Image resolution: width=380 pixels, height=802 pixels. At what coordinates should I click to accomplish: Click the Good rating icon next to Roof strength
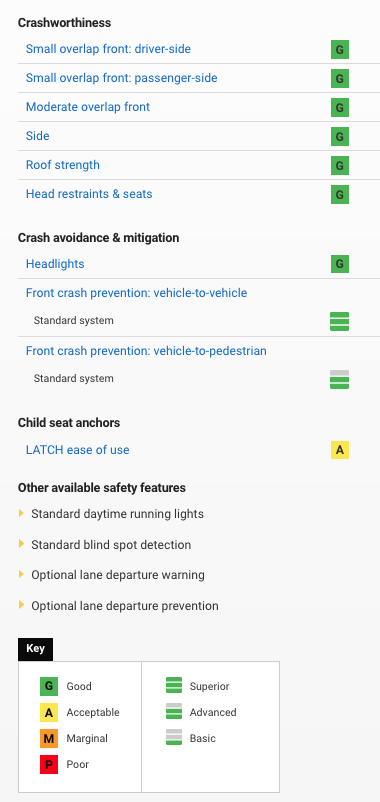pyautogui.click(x=340, y=166)
